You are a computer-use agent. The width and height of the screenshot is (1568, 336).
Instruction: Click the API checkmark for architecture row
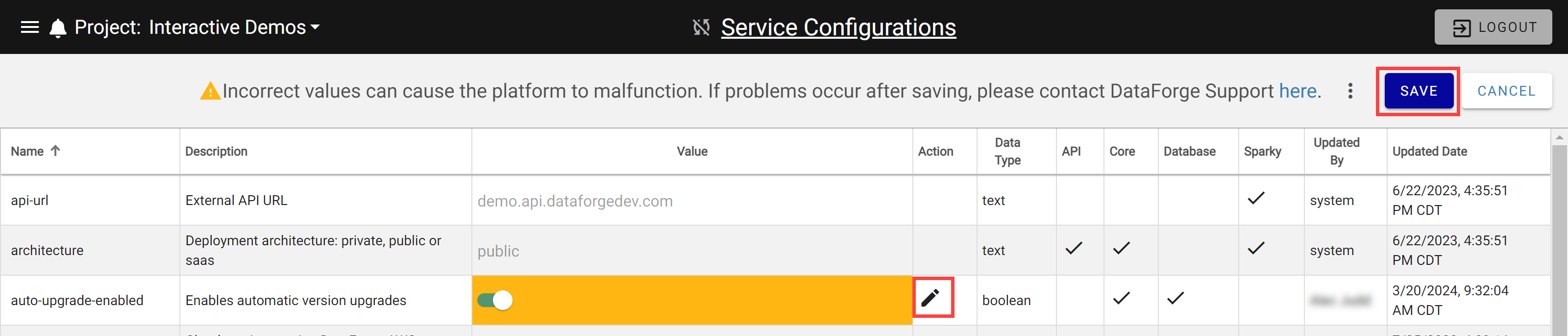pyautogui.click(x=1074, y=248)
